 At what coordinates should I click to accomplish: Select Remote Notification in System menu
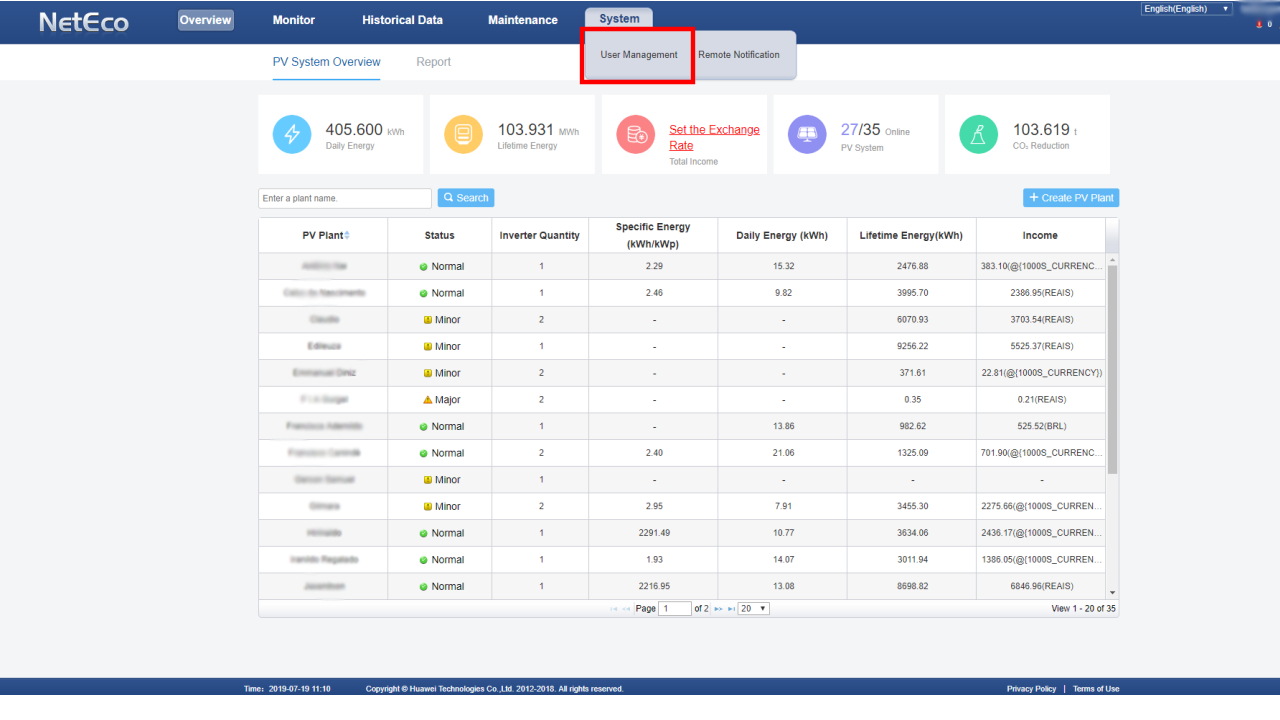click(739, 55)
